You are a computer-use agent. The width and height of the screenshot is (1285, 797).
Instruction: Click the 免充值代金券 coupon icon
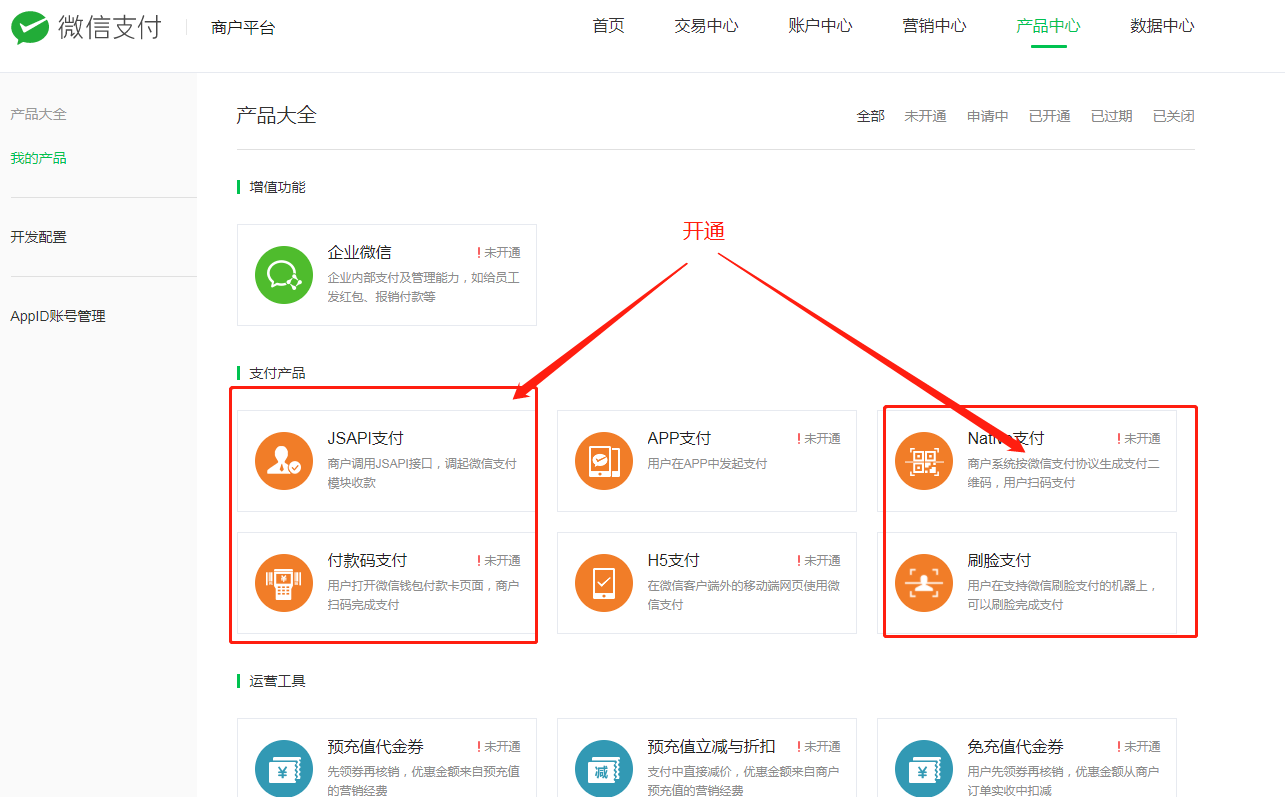(924, 768)
